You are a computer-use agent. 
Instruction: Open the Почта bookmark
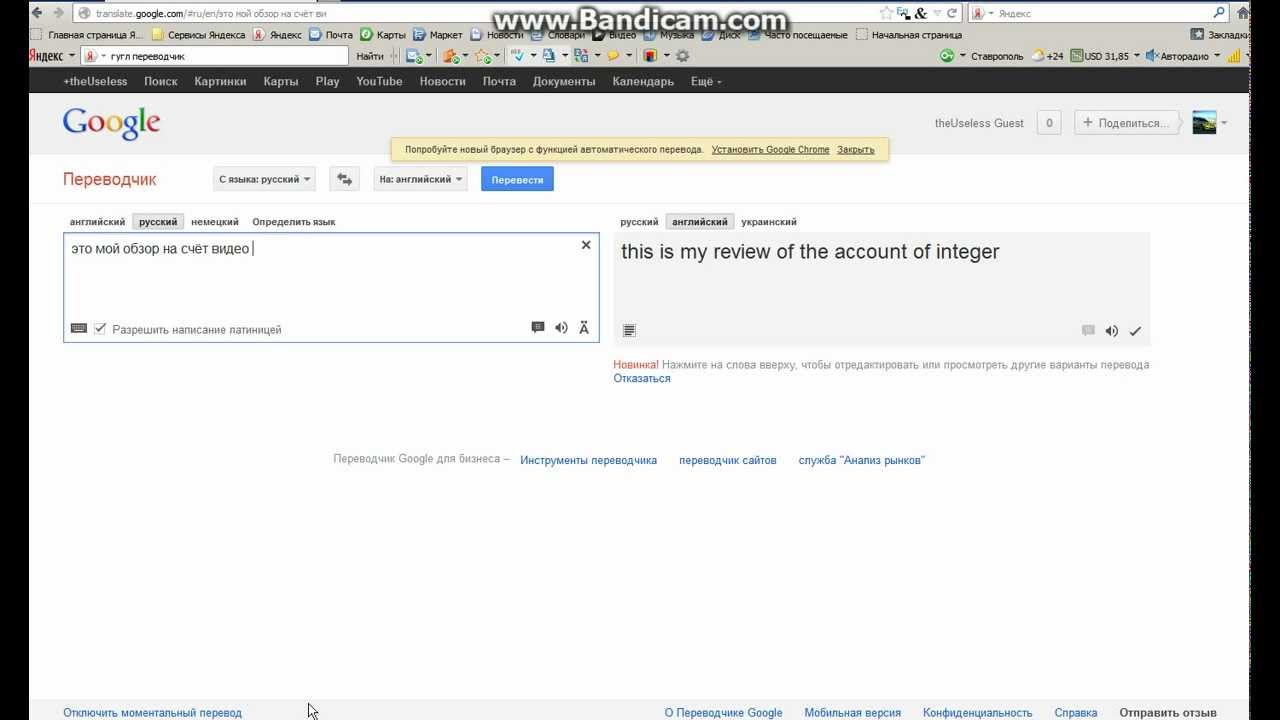coord(331,35)
